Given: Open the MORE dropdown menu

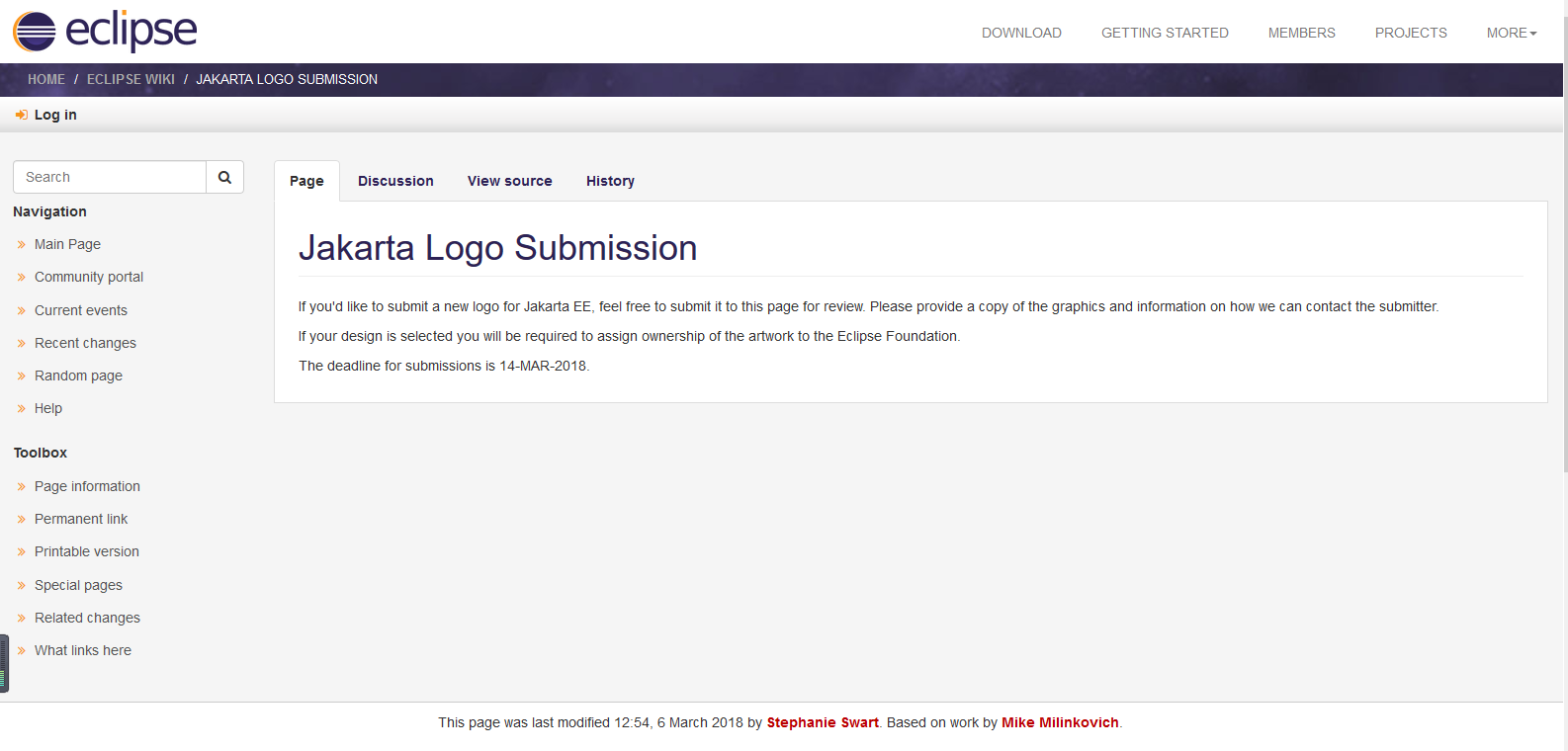Looking at the screenshot, I should tap(1512, 33).
